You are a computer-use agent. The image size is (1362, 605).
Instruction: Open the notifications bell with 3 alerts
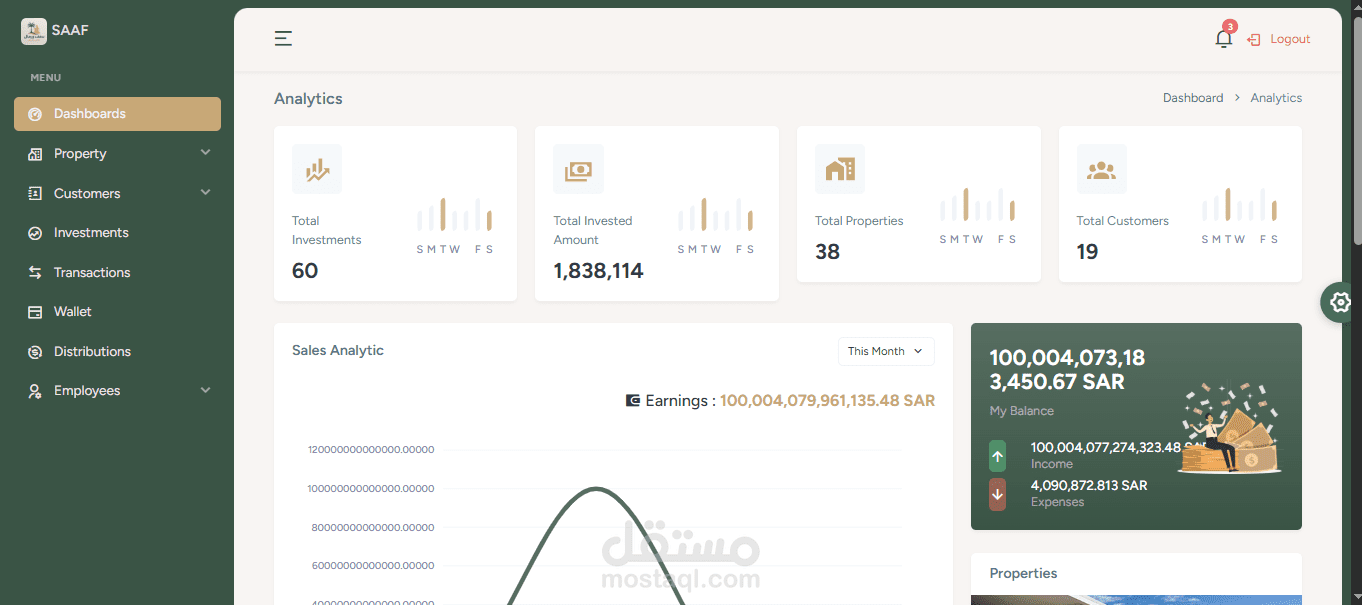(1223, 38)
